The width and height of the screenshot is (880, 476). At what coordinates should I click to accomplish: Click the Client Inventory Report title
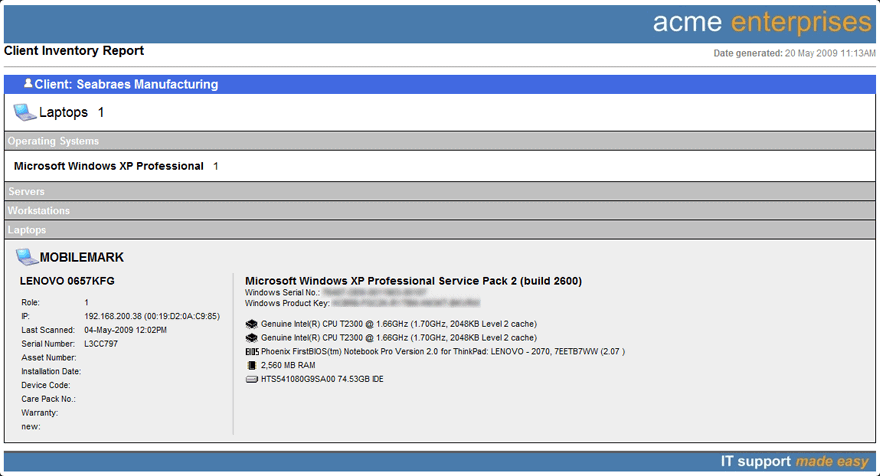click(x=74, y=51)
